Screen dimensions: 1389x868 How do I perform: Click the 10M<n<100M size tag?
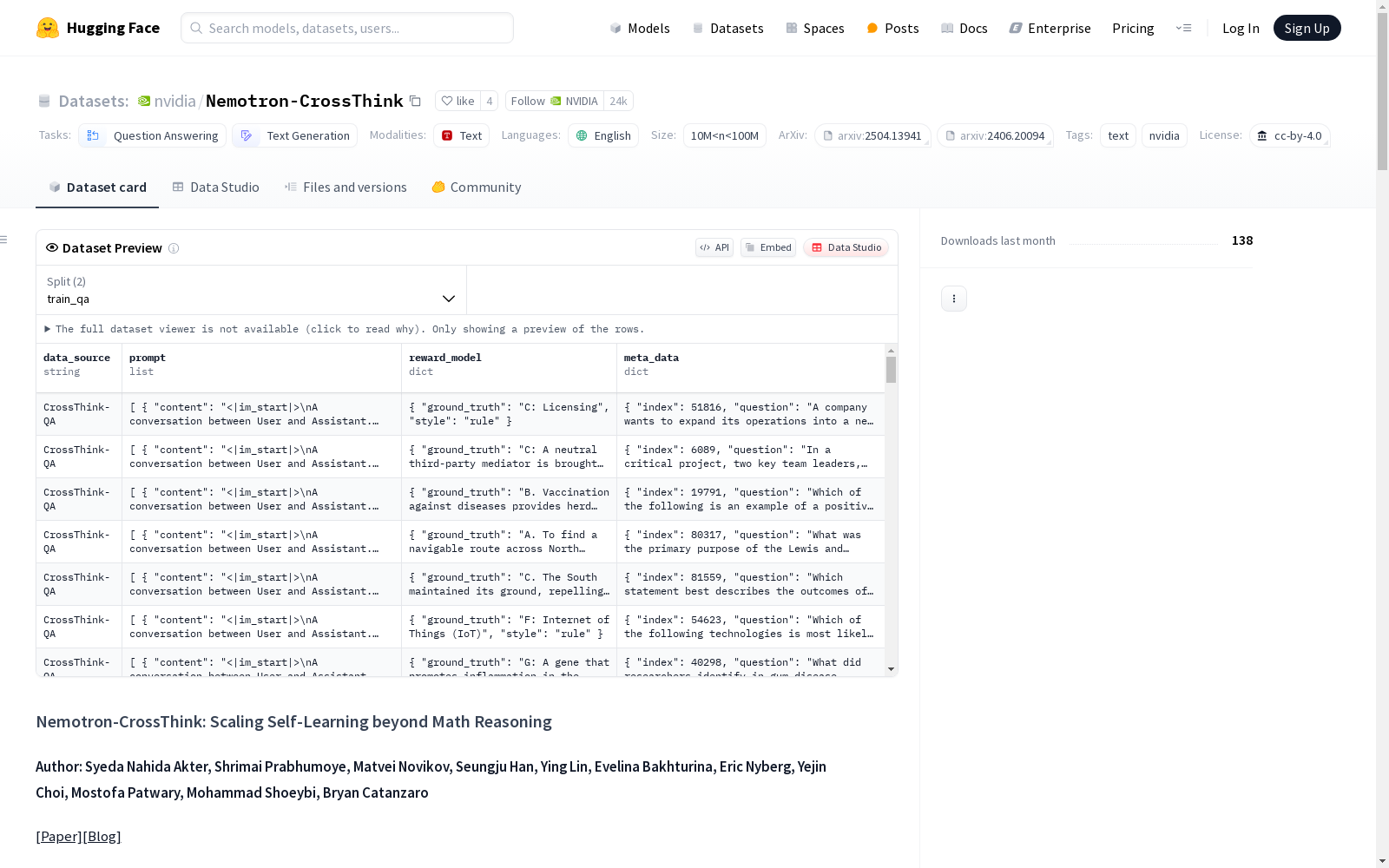pos(725,135)
